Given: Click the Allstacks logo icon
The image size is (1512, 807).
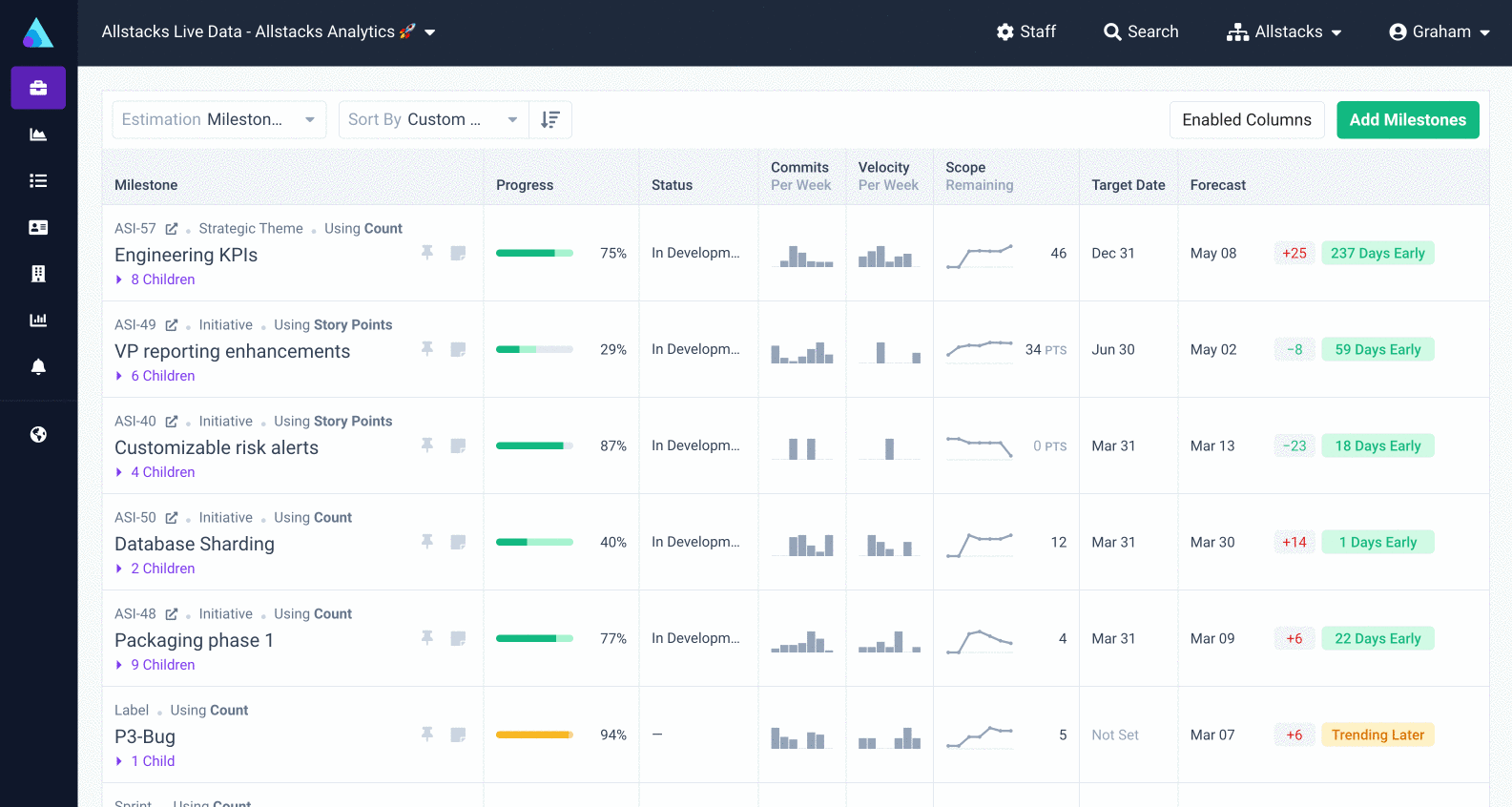Looking at the screenshot, I should tap(38, 32).
